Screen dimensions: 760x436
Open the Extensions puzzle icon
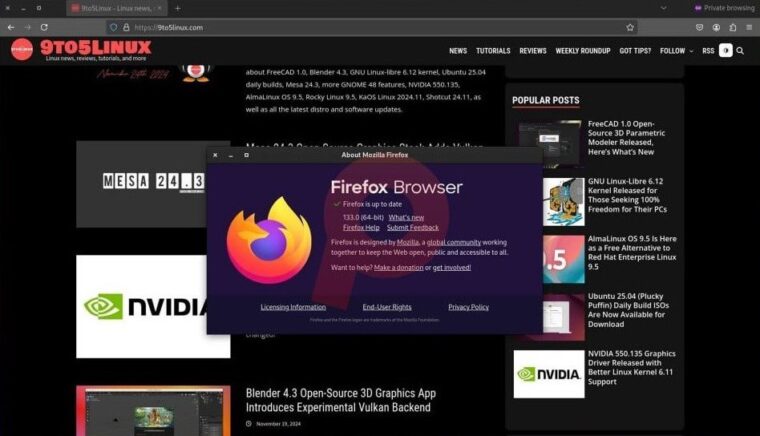pyautogui.click(x=733, y=28)
